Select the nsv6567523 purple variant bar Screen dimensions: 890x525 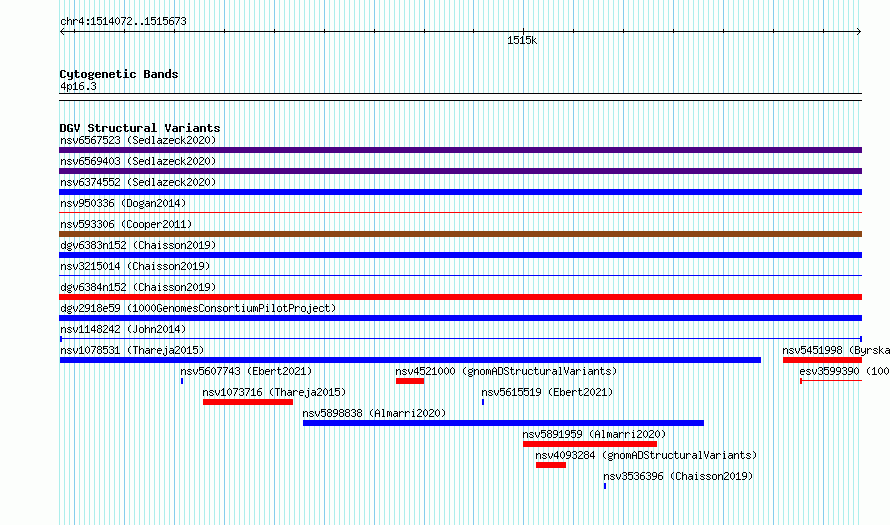pos(460,150)
